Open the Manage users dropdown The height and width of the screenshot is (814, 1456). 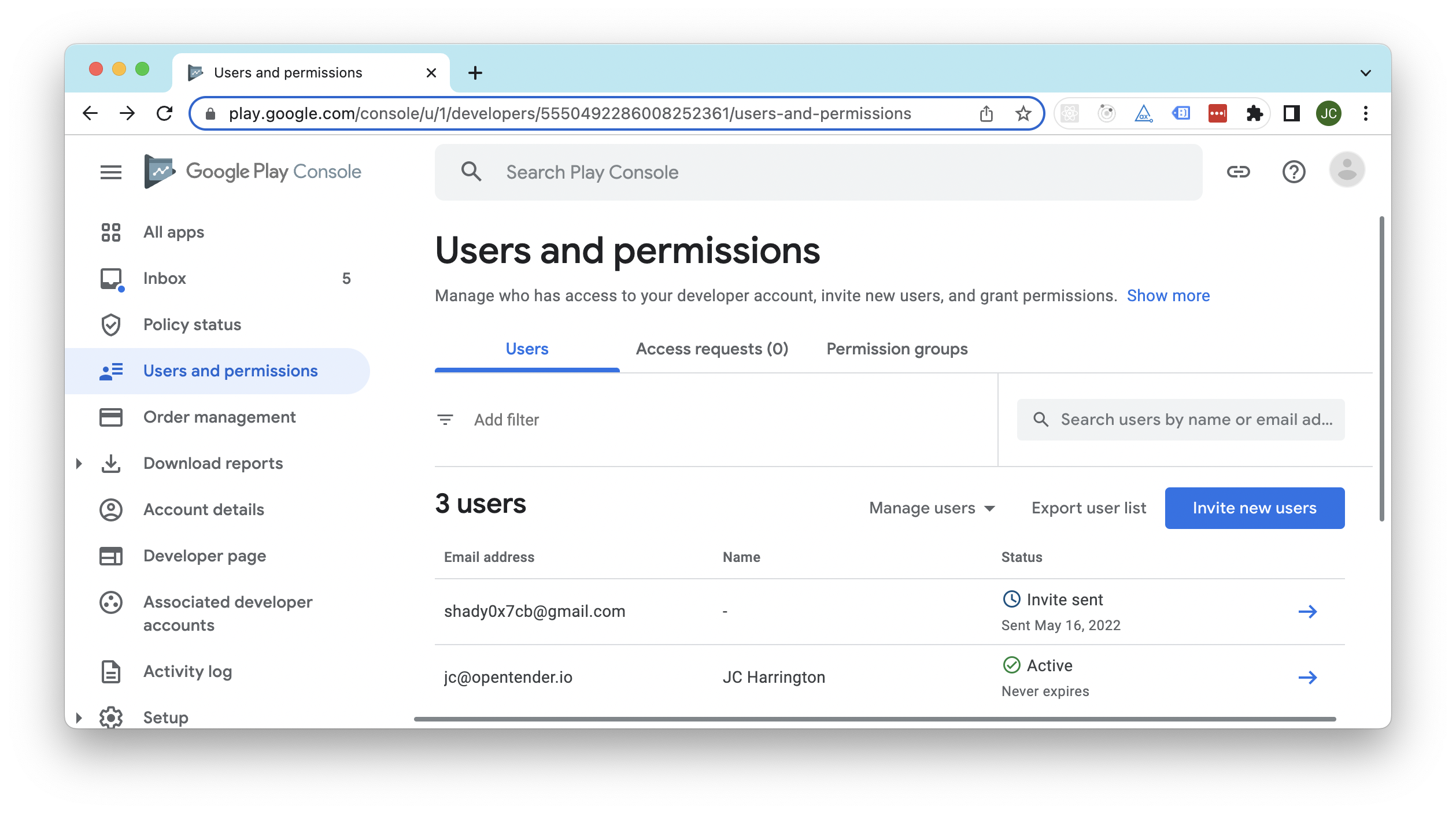tap(932, 508)
